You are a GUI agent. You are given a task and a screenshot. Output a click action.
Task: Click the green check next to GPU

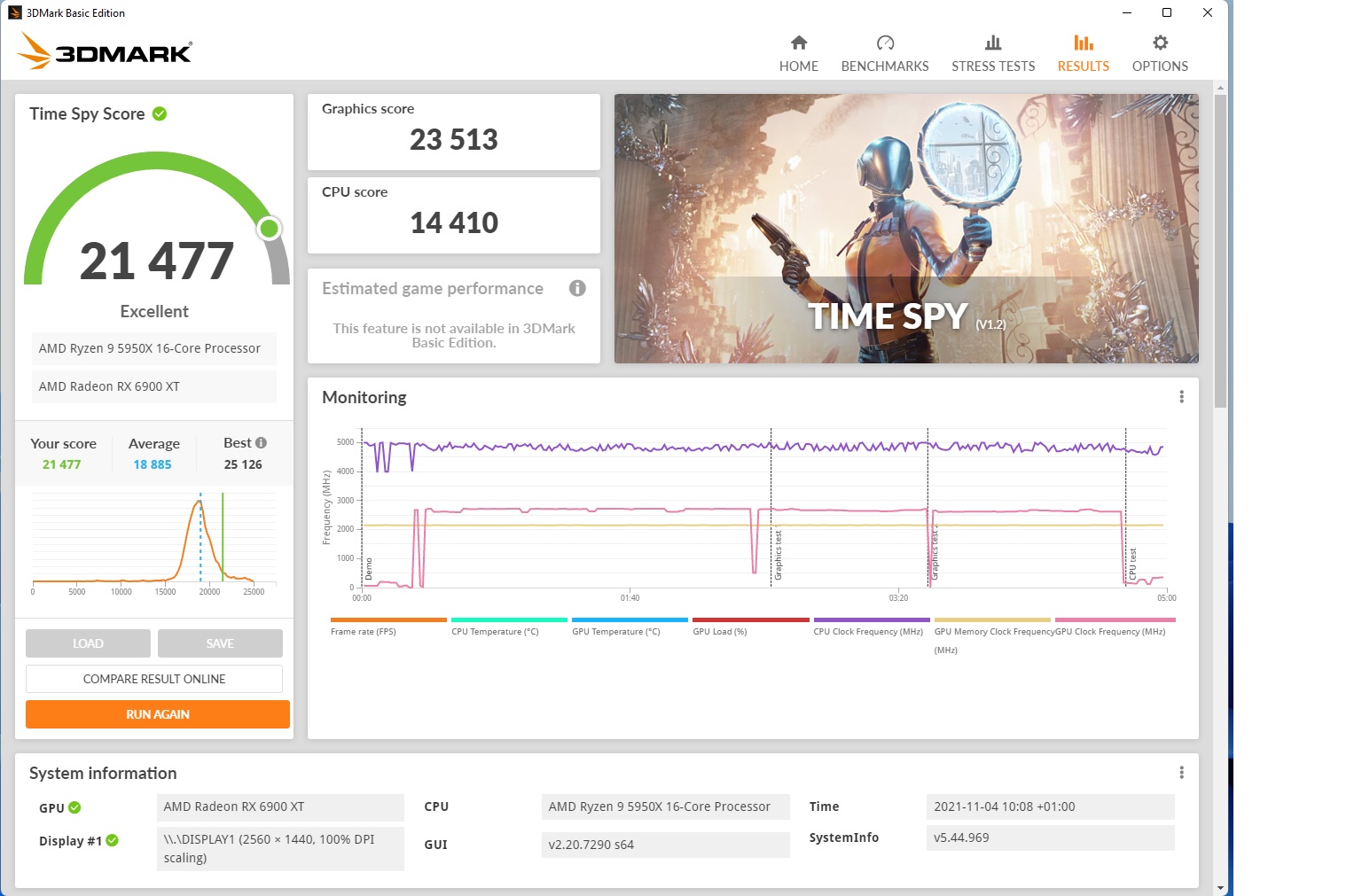(x=74, y=807)
